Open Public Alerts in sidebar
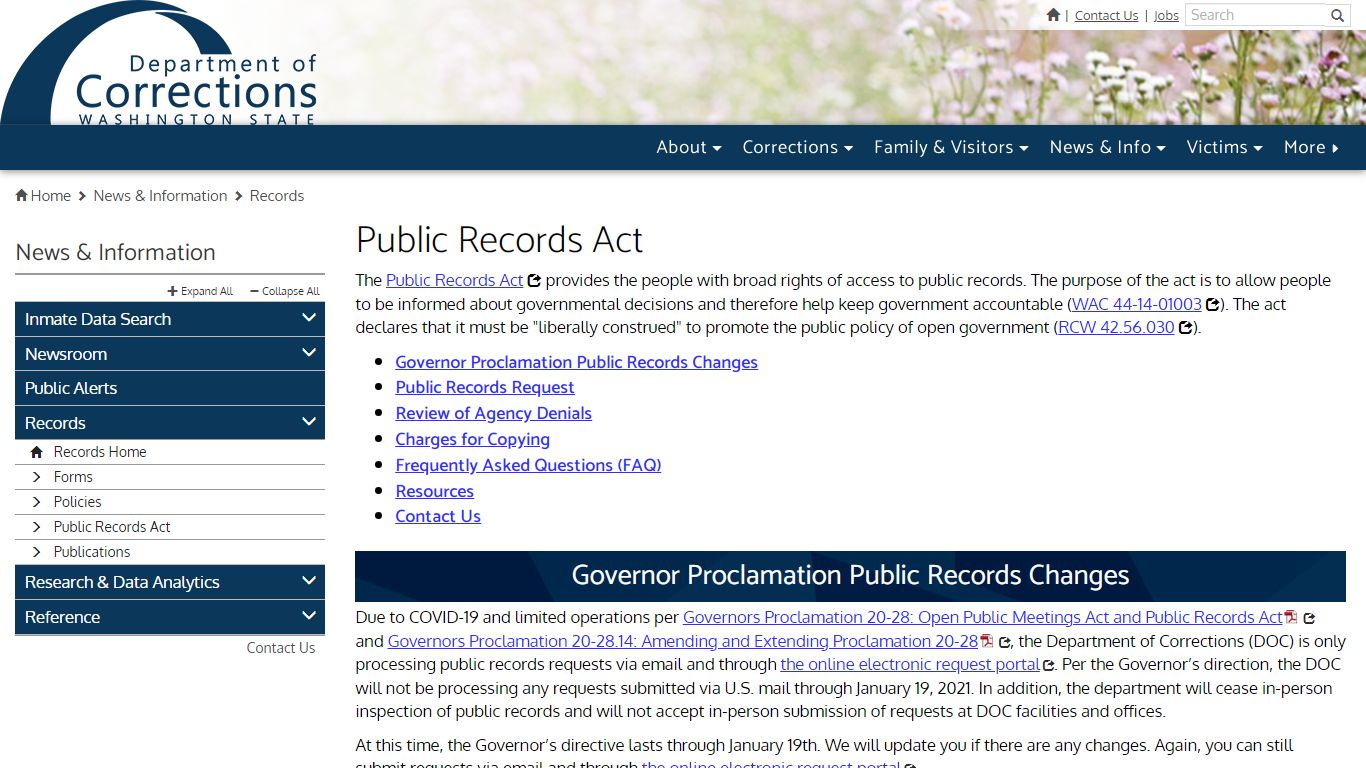This screenshot has height=768, width=1366. click(x=170, y=388)
